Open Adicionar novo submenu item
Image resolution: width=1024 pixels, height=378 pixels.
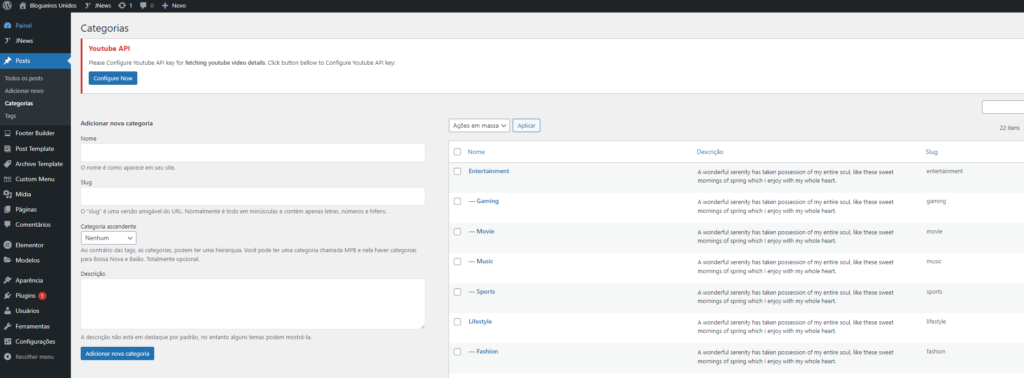click(24, 91)
